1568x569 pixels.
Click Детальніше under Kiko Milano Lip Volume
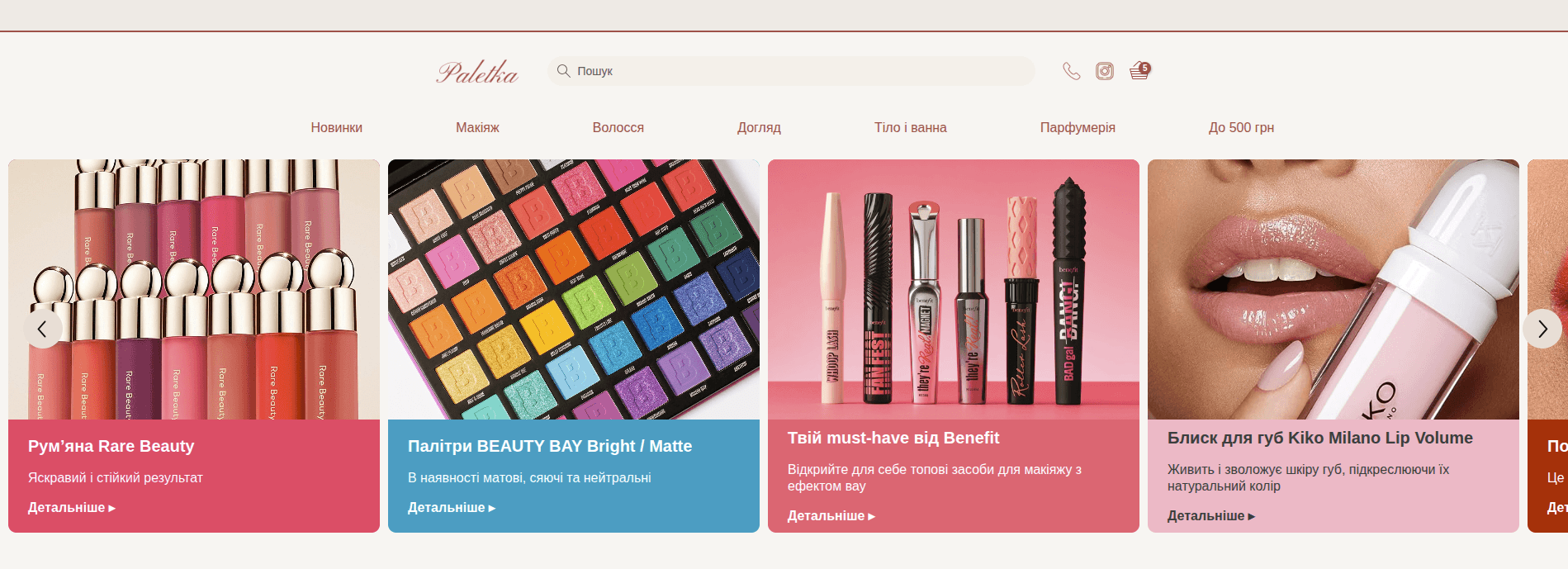point(1211,516)
